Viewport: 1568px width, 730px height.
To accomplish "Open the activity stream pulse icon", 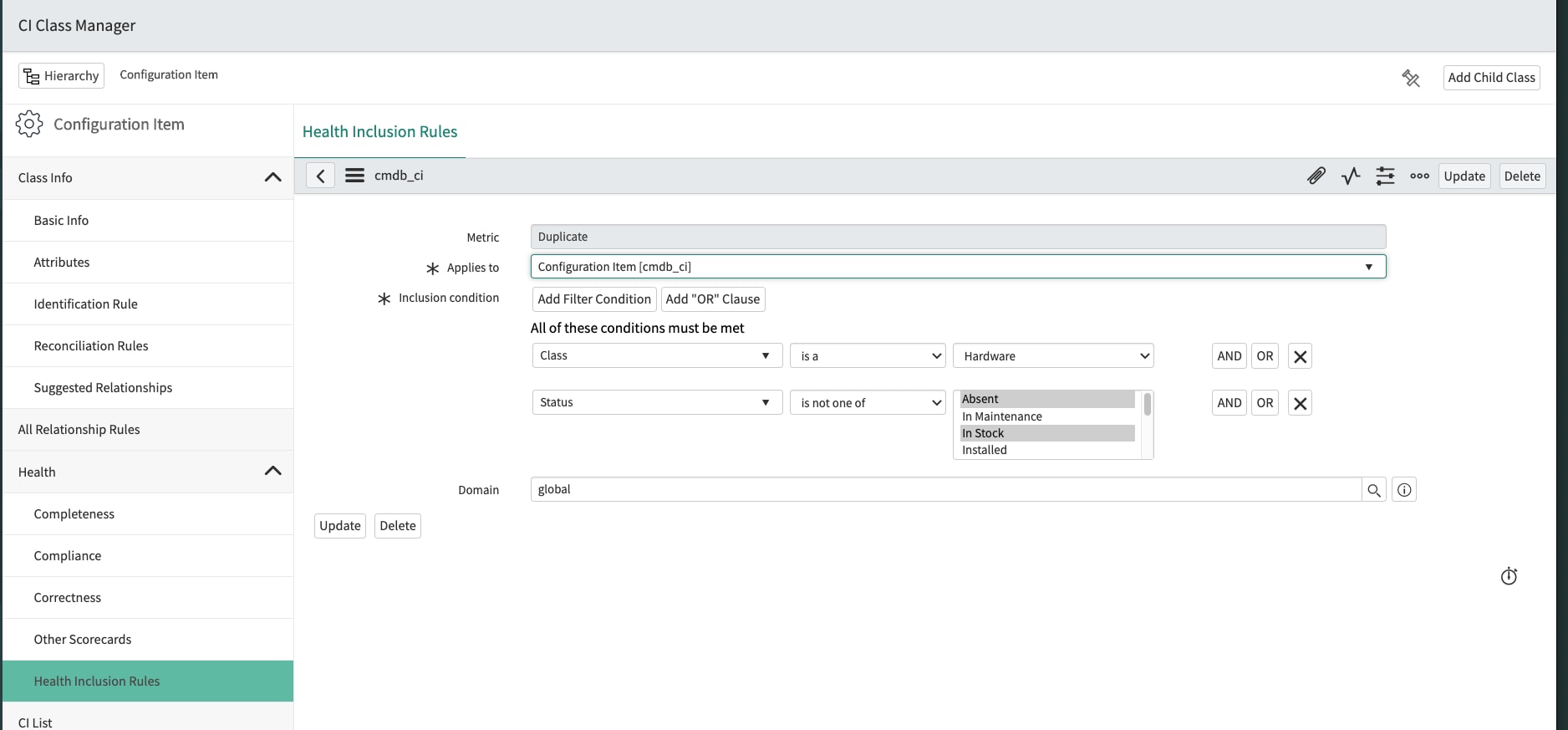I will pyautogui.click(x=1351, y=176).
